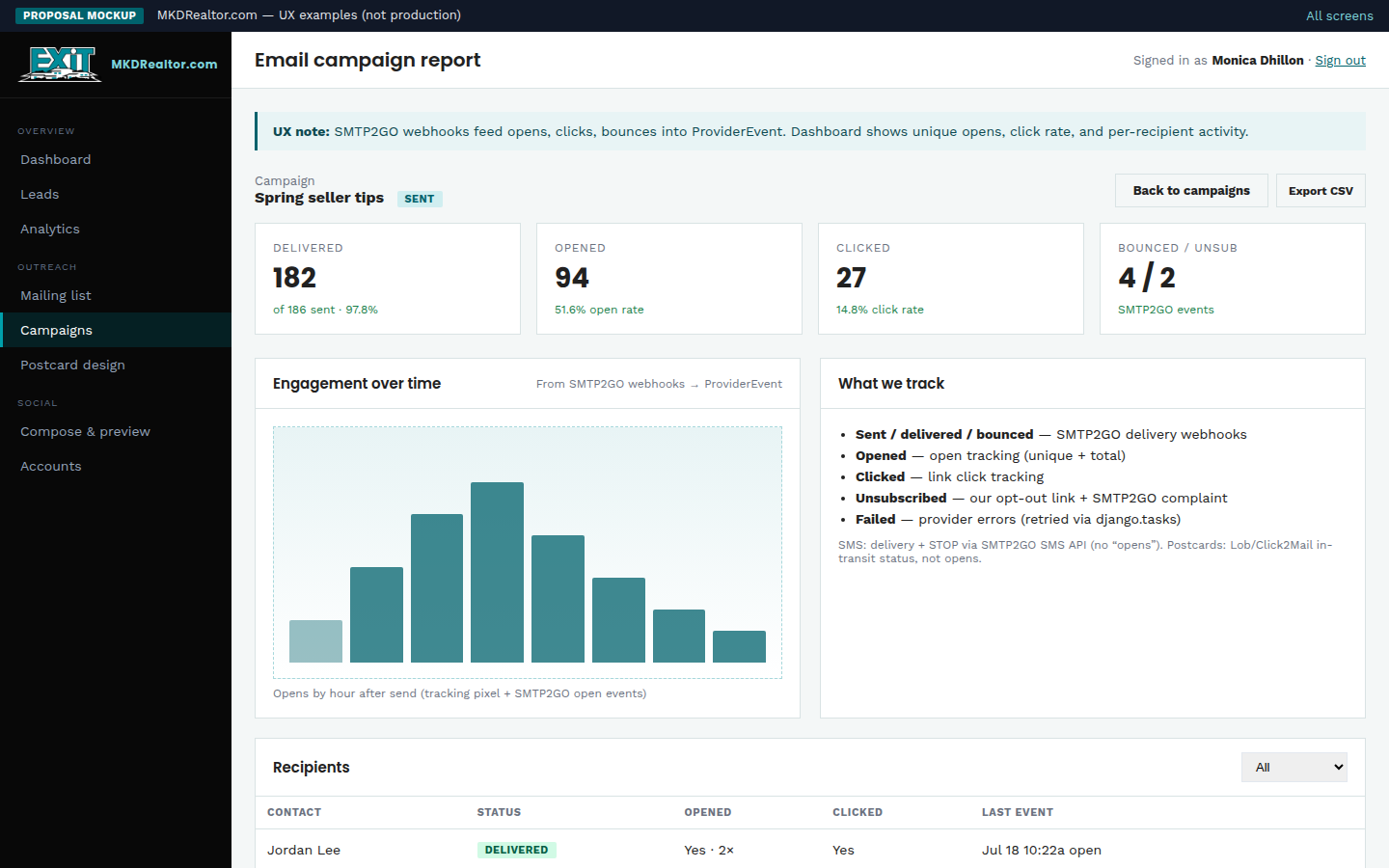Click the light-colored first hour bar
This screenshot has width=1389, height=868.
tap(315, 641)
